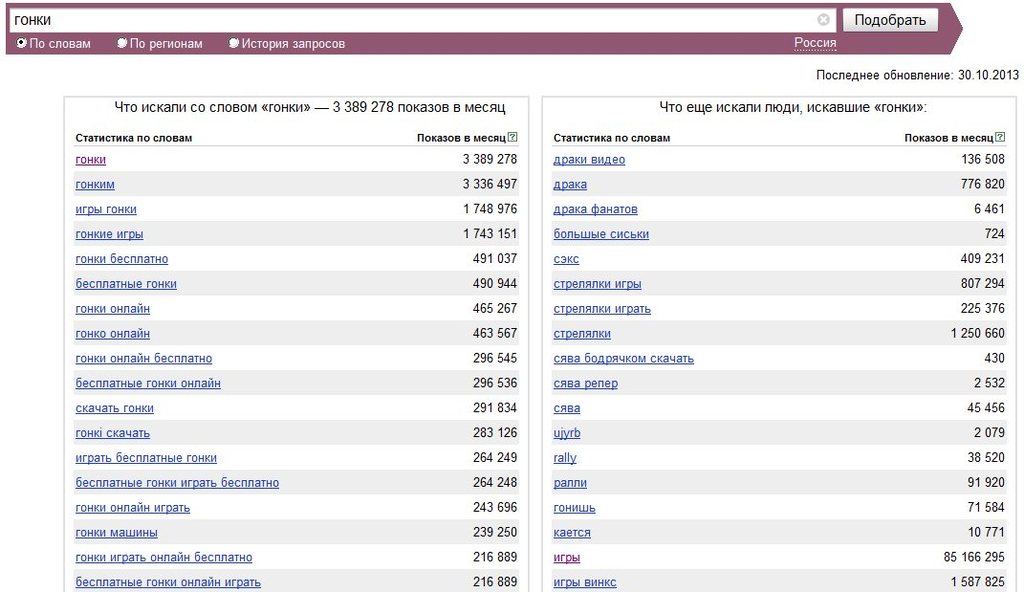
Task: Open help icon beside left 'Показов в месяц'
Action: tap(513, 137)
